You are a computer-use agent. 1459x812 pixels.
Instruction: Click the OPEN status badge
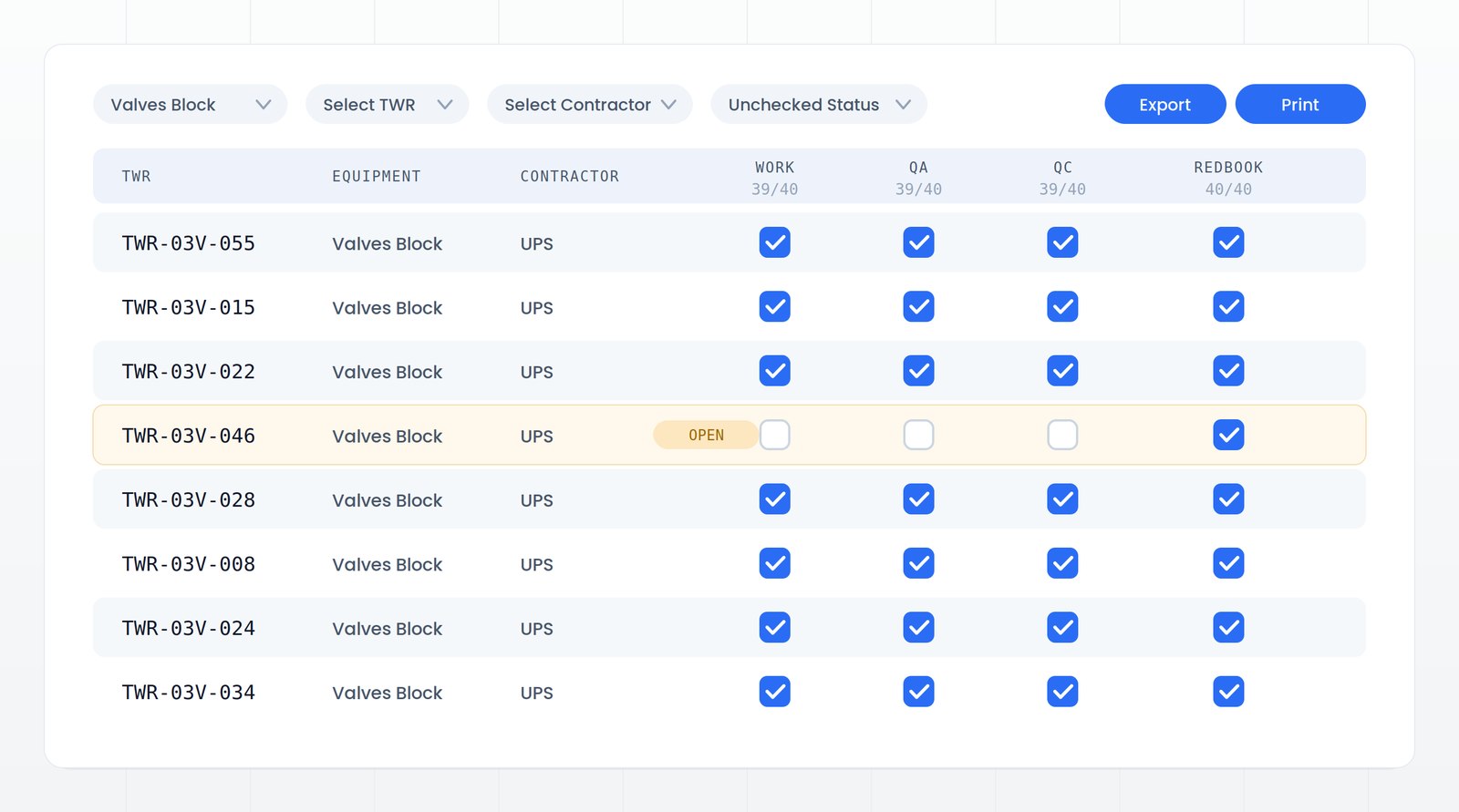click(x=706, y=435)
